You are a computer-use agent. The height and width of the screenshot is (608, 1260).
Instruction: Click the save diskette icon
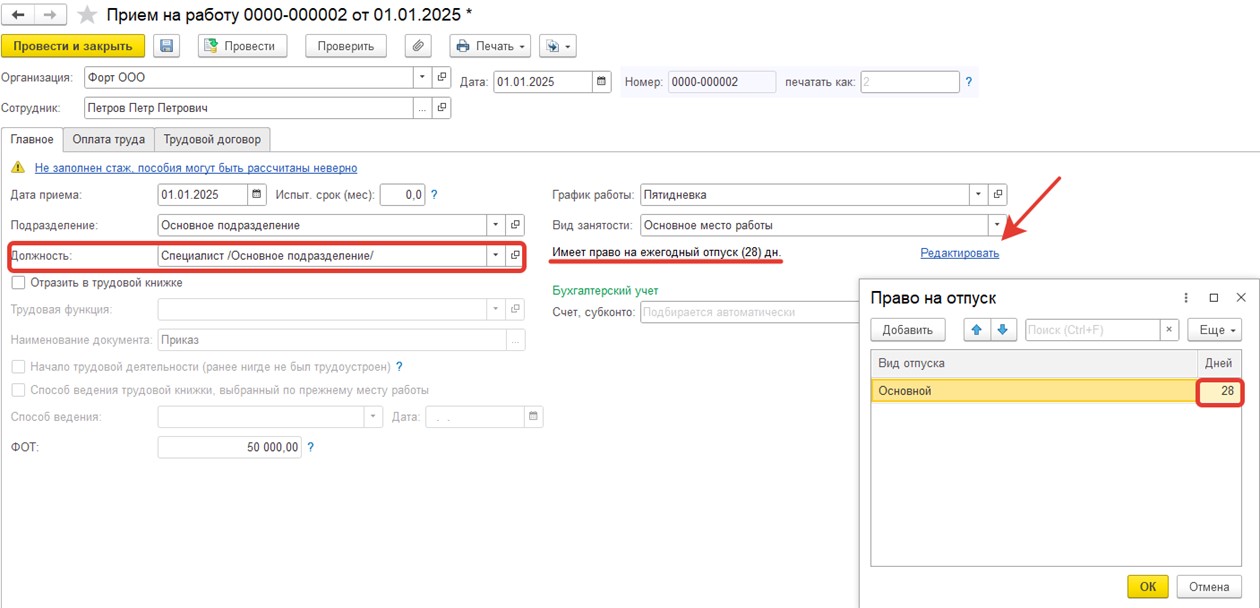[166, 46]
